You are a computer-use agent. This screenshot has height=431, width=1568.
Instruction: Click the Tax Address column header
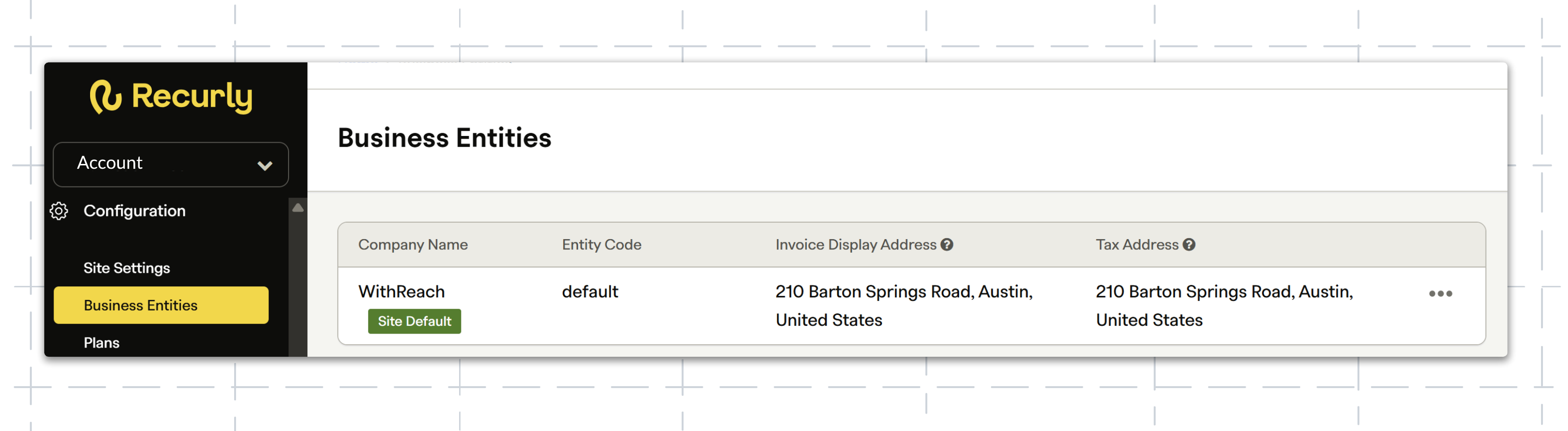[1137, 245]
